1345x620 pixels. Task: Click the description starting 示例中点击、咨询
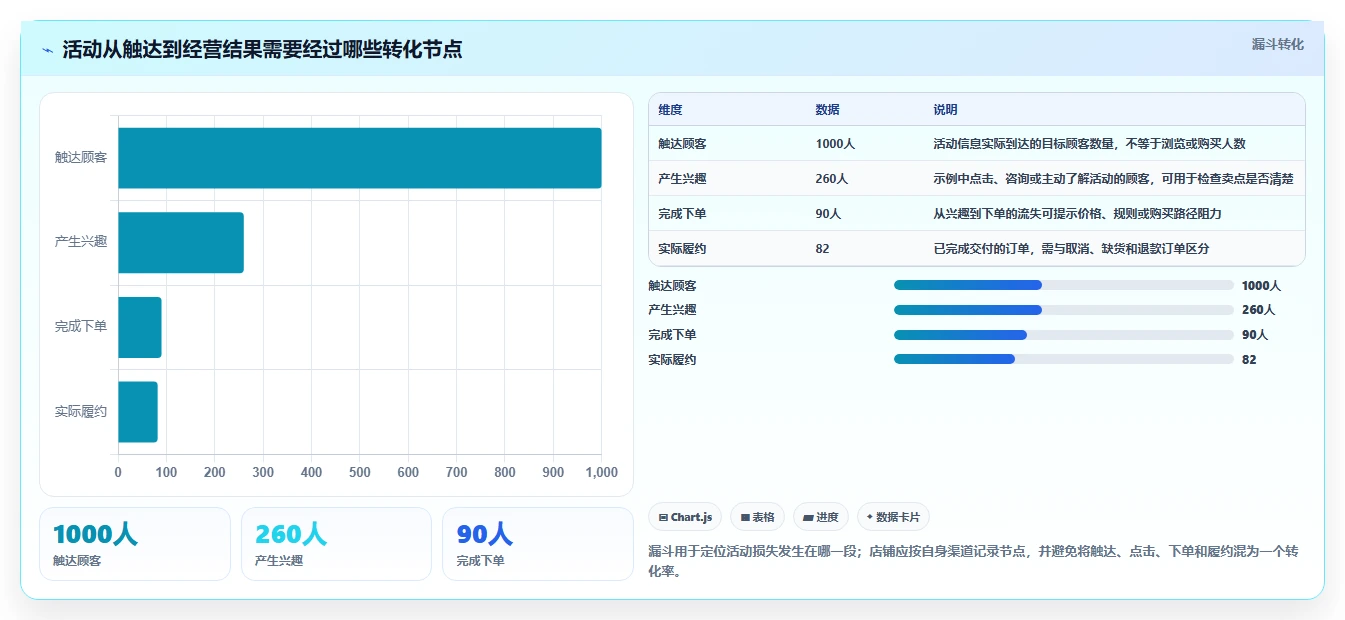pyautogui.click(x=1113, y=179)
